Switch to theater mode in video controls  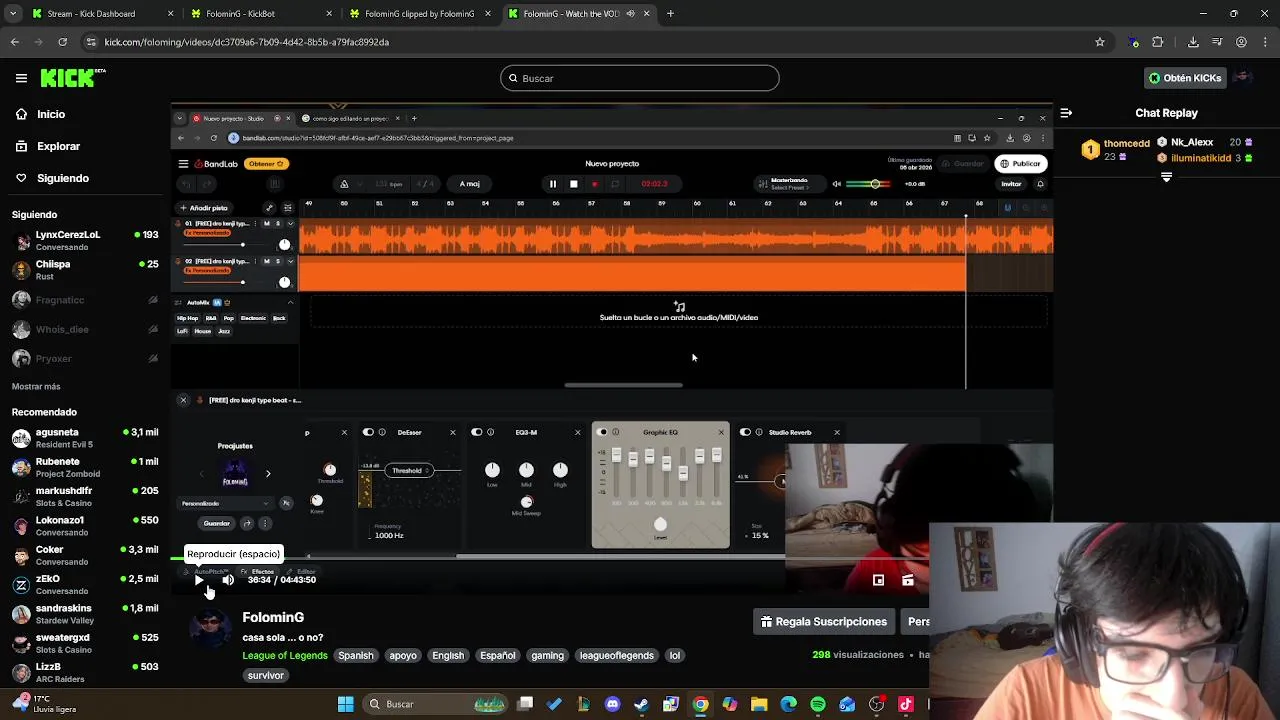coord(908,580)
